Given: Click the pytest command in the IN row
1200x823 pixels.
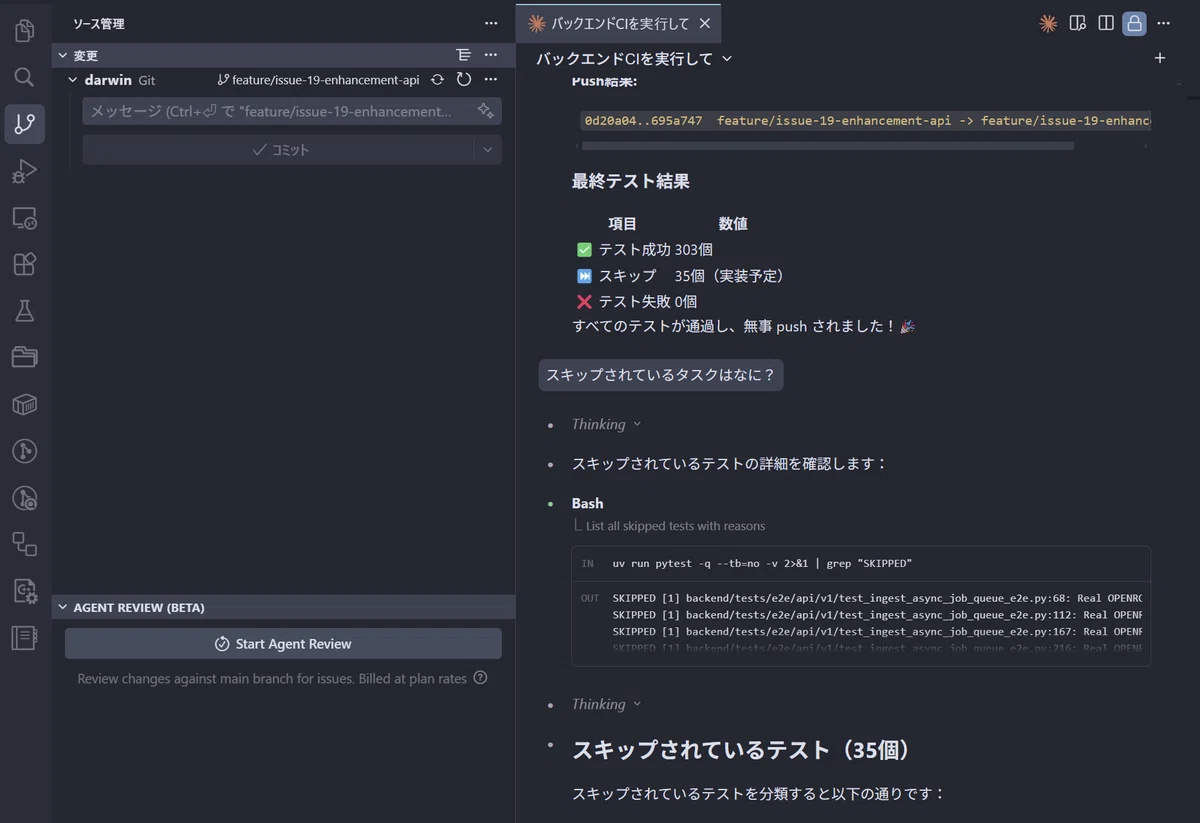Looking at the screenshot, I should (x=762, y=563).
